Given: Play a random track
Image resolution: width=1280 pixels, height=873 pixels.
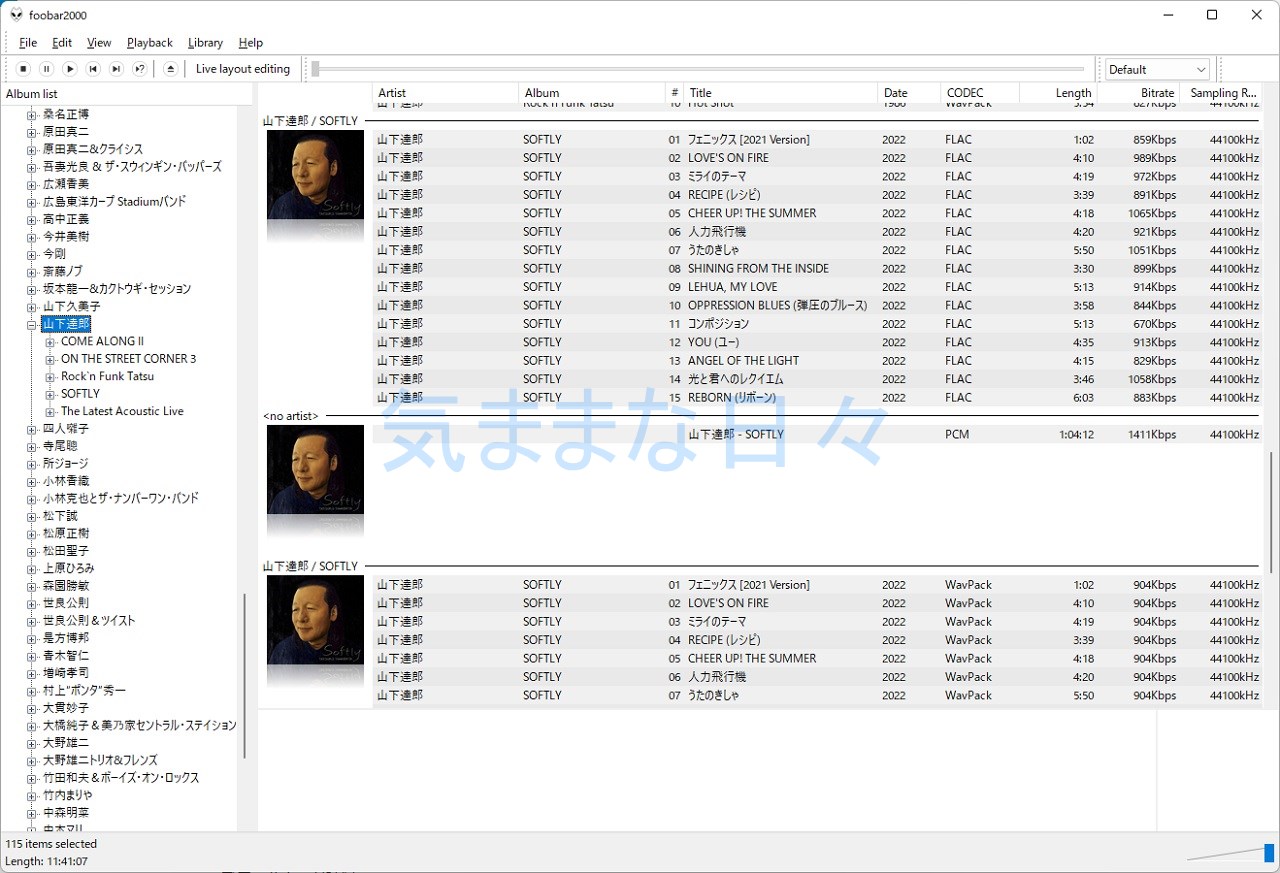Looking at the screenshot, I should tap(140, 69).
